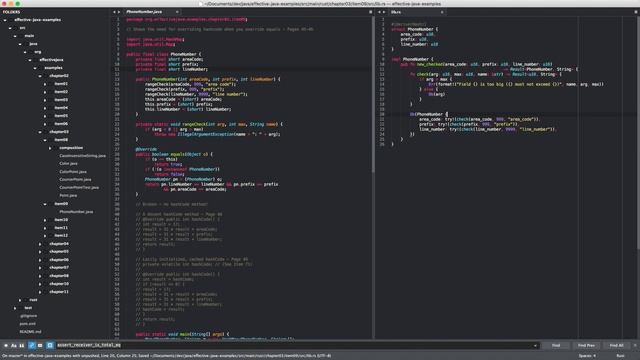Toggle whole word matching in find bar
The height and width of the screenshot is (360, 640).
click(x=22, y=345)
